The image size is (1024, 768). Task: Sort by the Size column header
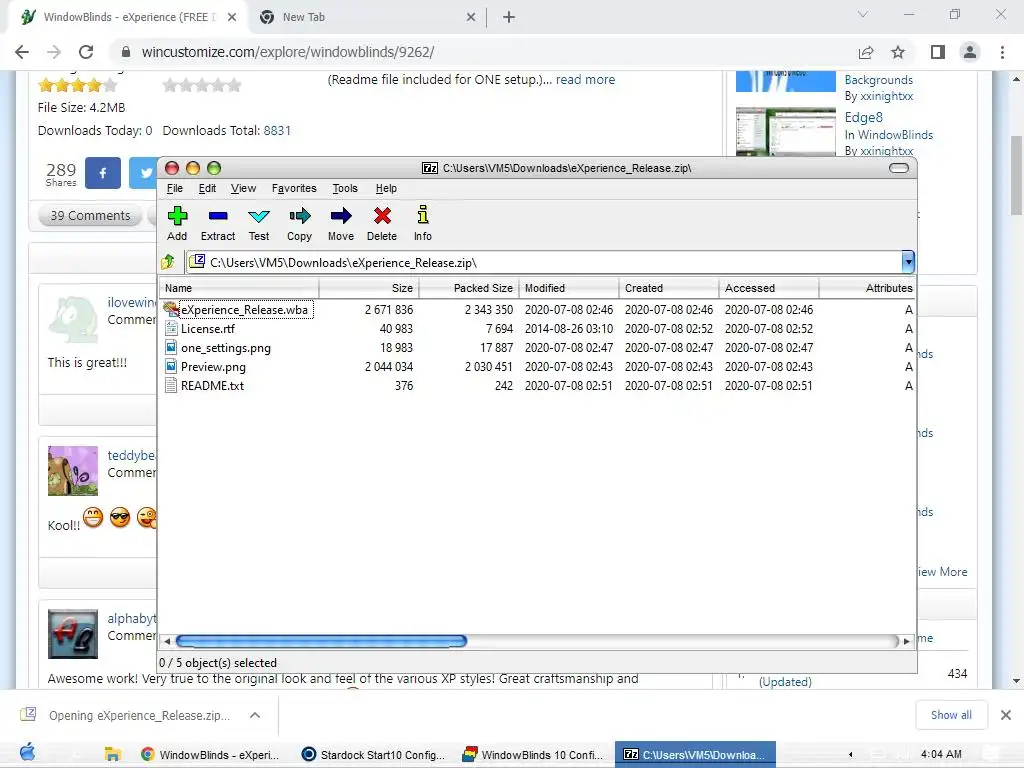click(x=369, y=288)
